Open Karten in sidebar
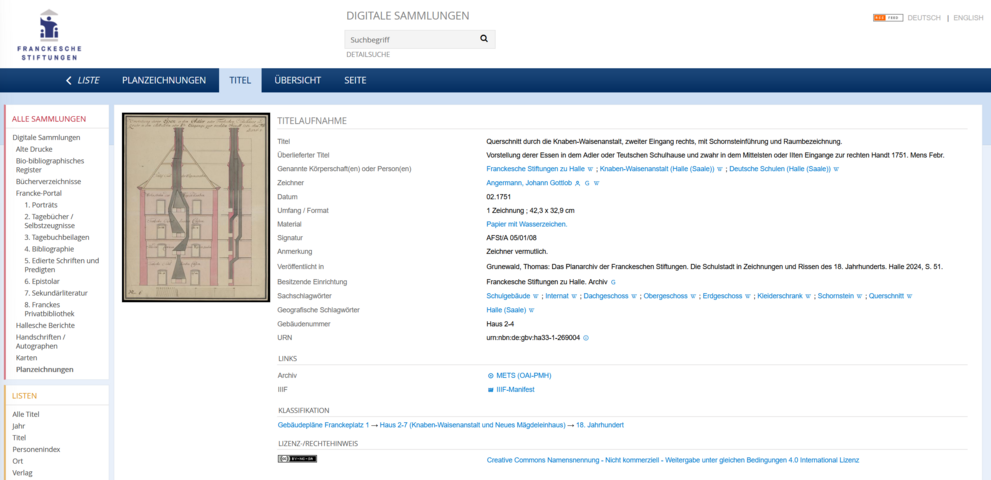This screenshot has width=991, height=480. pyautogui.click(x=27, y=357)
